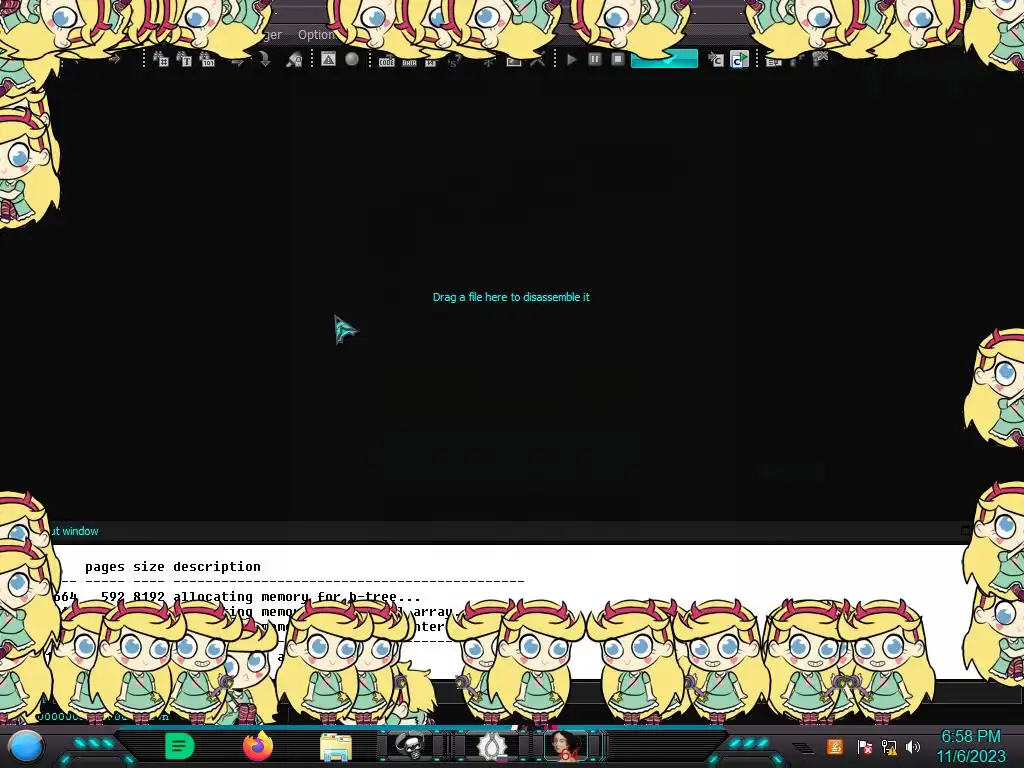Start the debugger with play button
1024x768 pixels.
coord(572,59)
